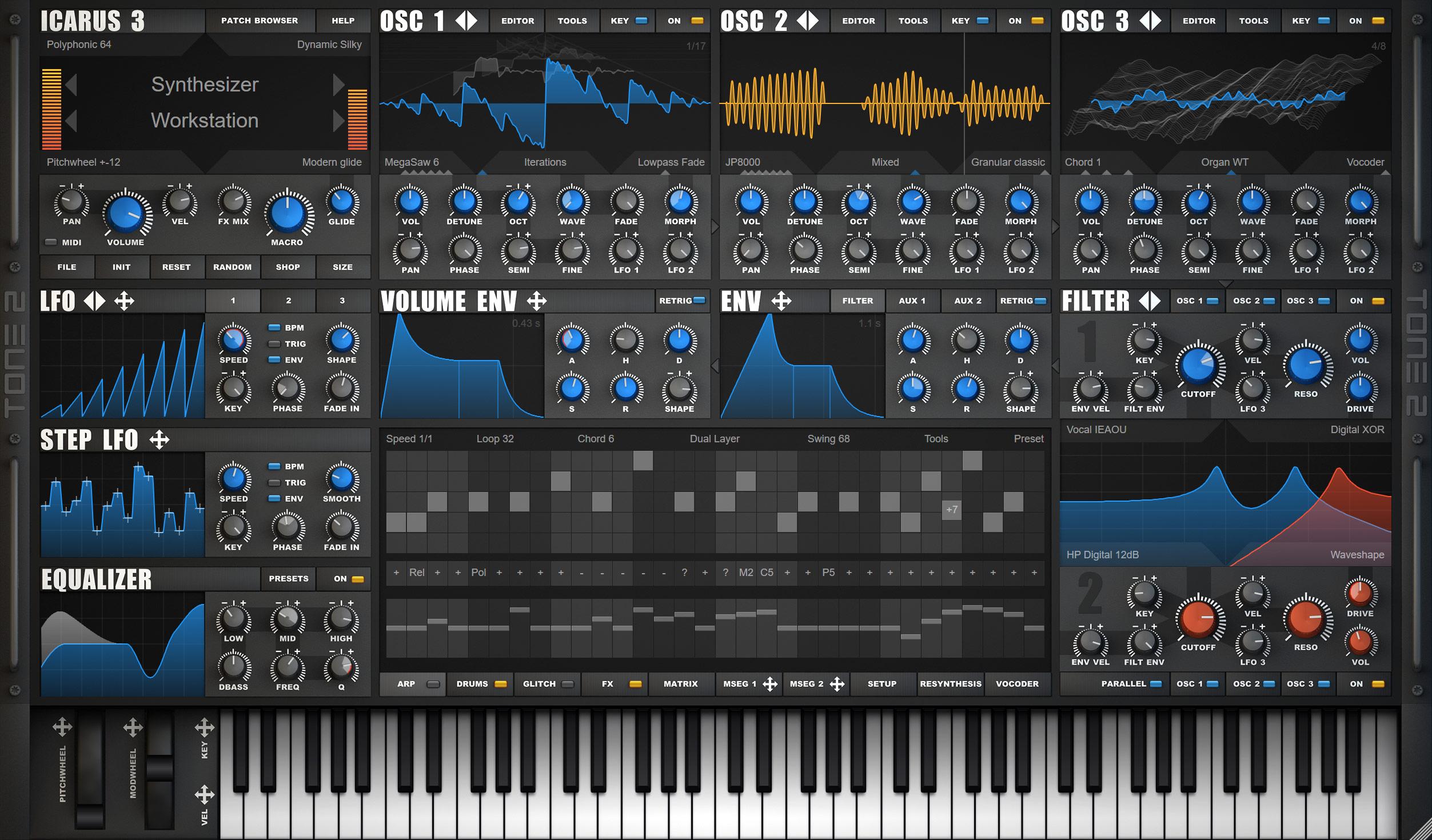This screenshot has width=1432, height=840.
Task: Click the arrow between OSC 1 and OSC 2 knobs
Action: (x=715, y=227)
